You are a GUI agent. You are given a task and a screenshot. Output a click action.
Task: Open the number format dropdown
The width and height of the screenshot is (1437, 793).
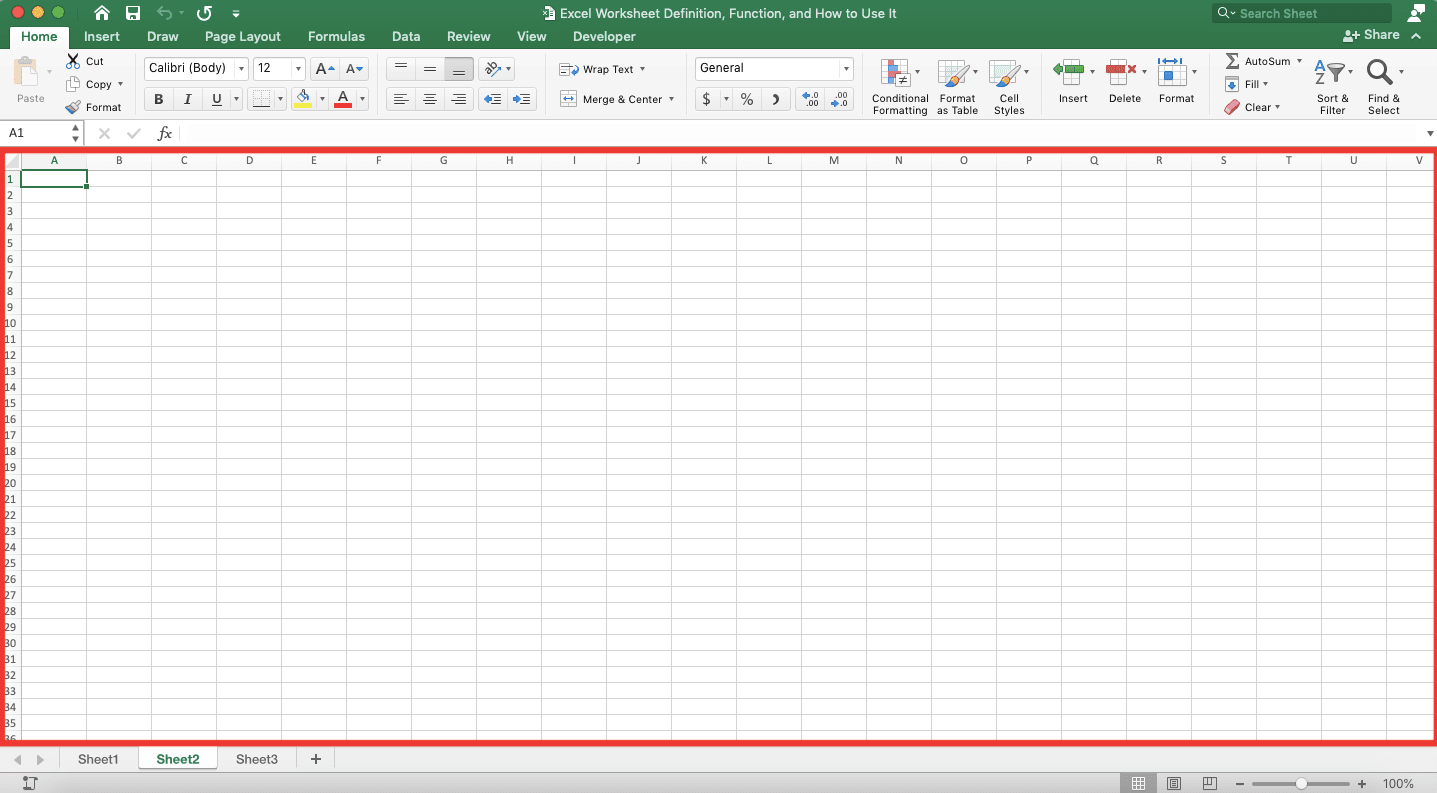coord(844,68)
